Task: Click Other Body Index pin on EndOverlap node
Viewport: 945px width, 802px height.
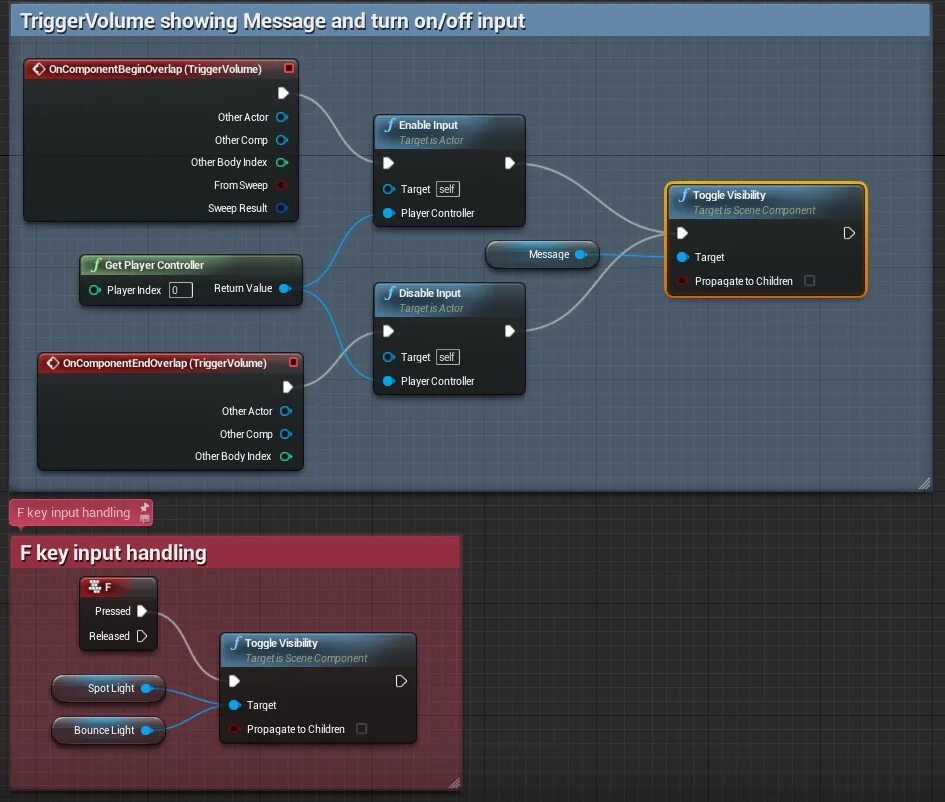Action: (x=286, y=456)
